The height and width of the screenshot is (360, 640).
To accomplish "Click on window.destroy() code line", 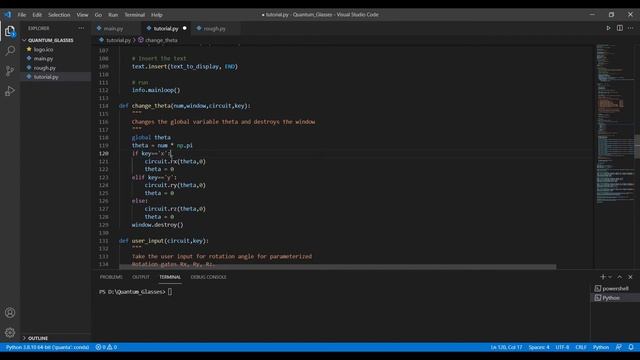I will tap(158, 225).
